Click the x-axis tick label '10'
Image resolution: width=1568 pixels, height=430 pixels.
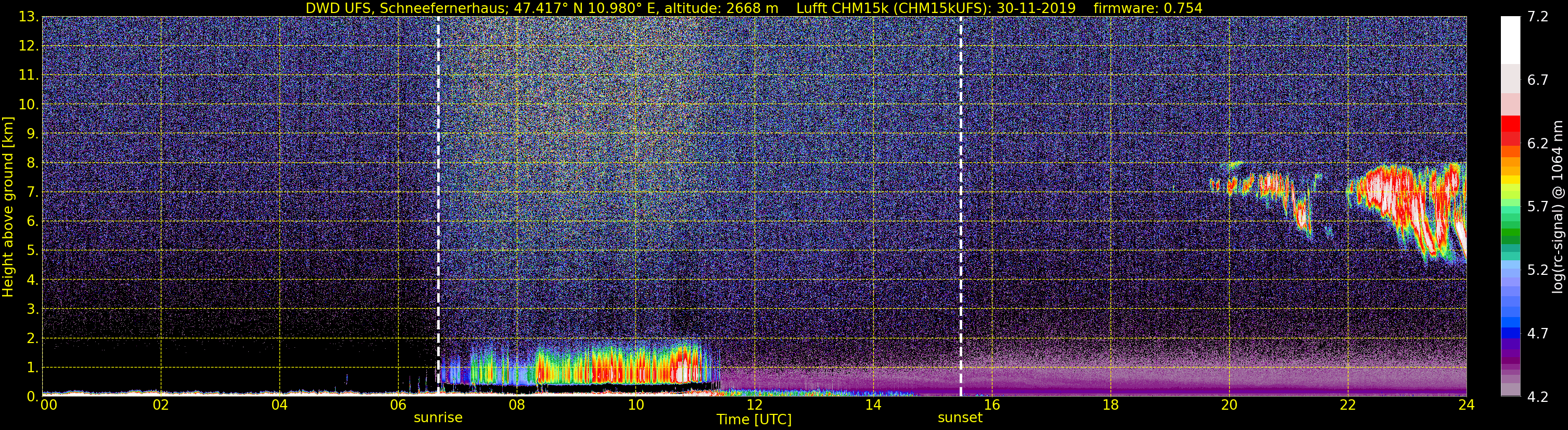click(635, 405)
